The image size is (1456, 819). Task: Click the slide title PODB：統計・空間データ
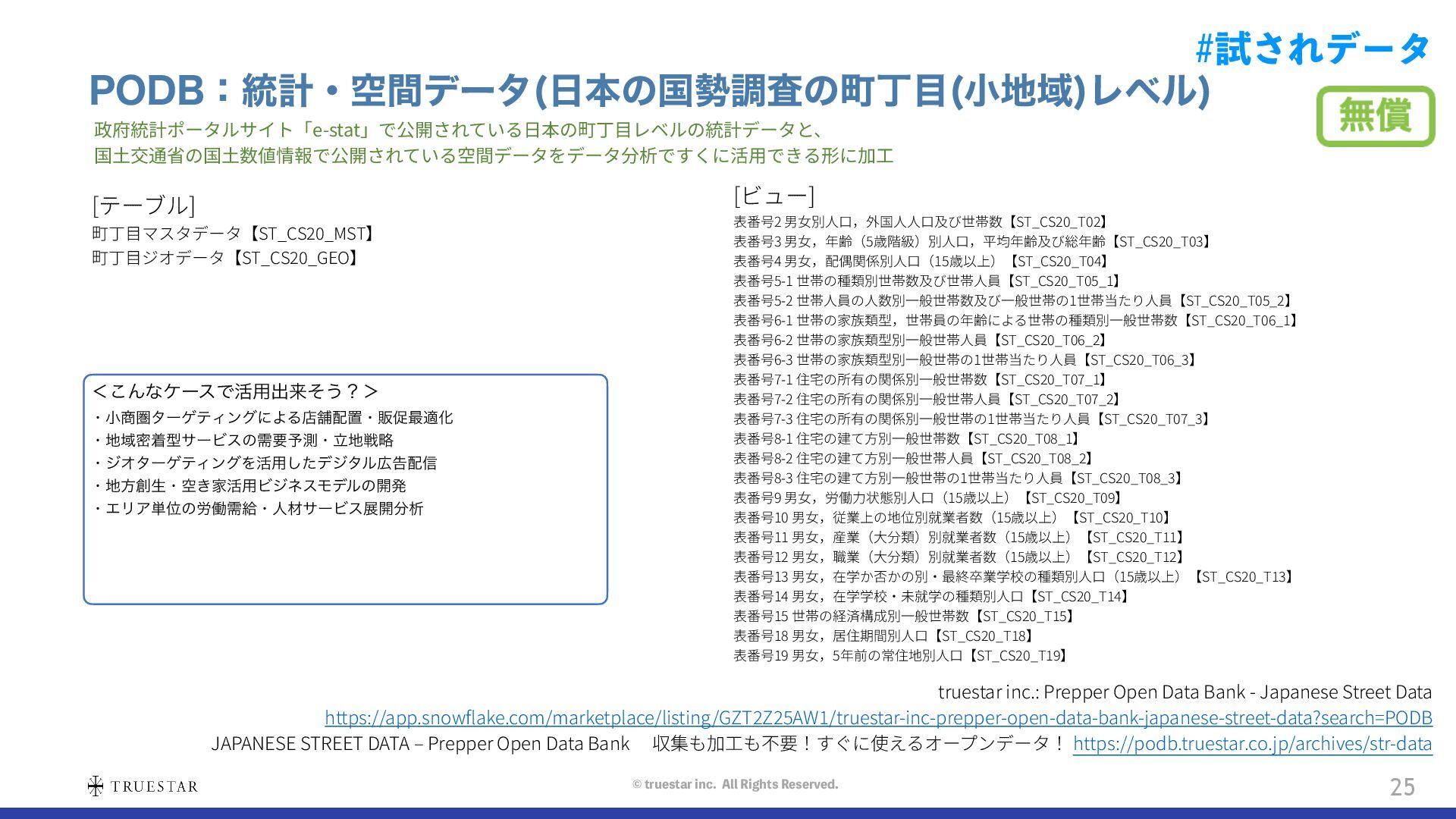pos(648,91)
